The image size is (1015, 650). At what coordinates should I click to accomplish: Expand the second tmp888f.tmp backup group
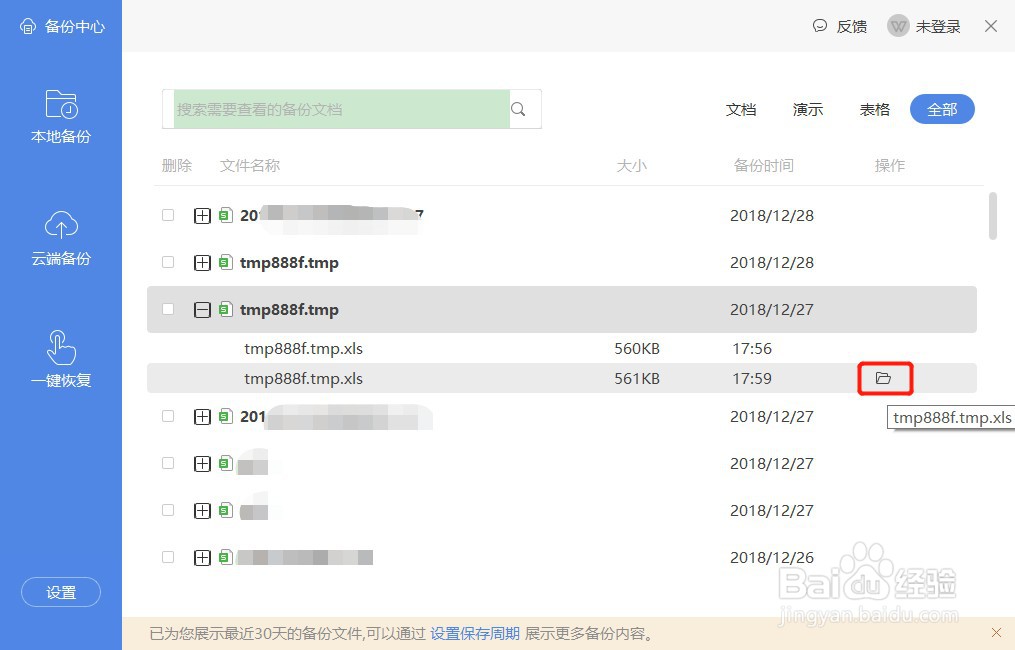click(202, 262)
